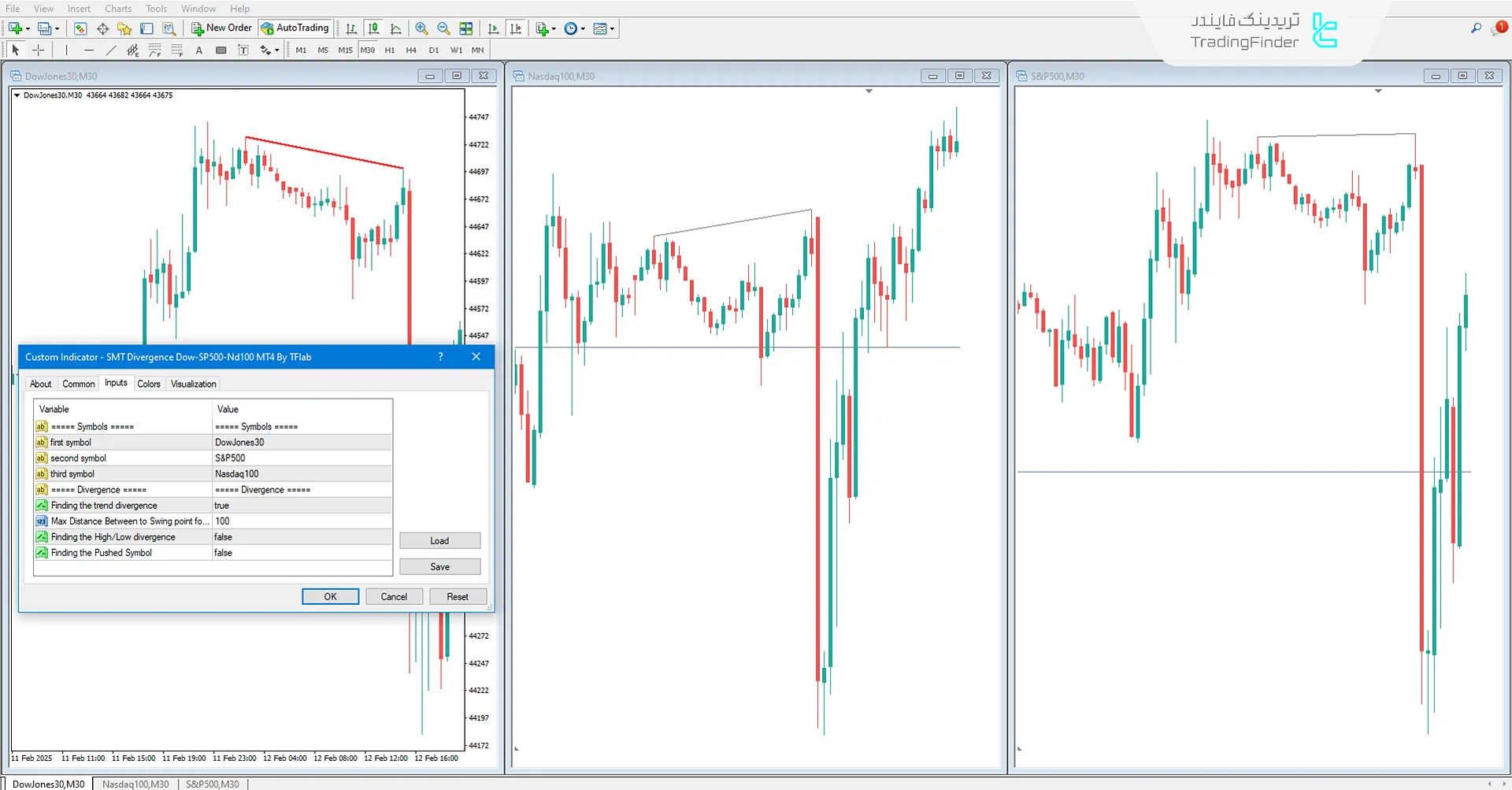Switch to the Nasdaq100,M30 chart tab
Screen dimensions: 1512x790
point(135,784)
